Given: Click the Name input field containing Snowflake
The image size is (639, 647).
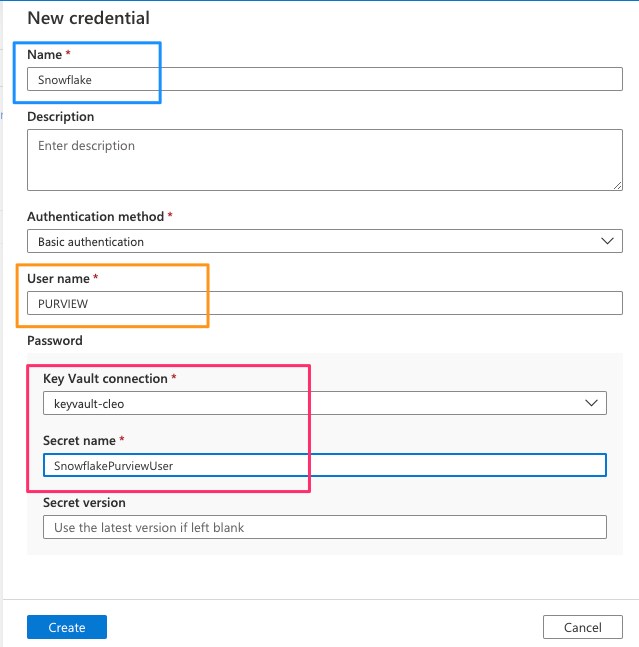Looking at the screenshot, I should tap(324, 80).
